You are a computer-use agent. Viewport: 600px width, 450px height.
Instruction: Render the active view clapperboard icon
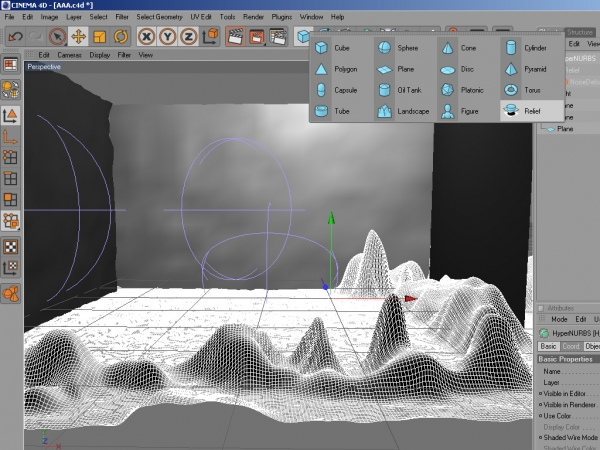[x=235, y=37]
